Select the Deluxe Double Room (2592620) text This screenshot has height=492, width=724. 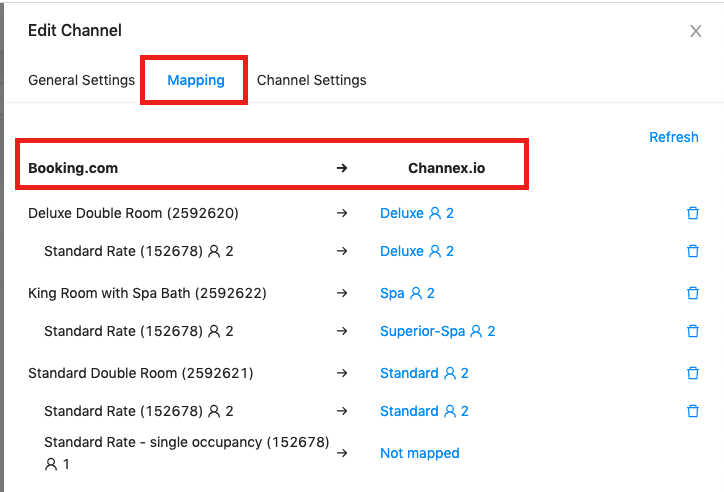(133, 213)
